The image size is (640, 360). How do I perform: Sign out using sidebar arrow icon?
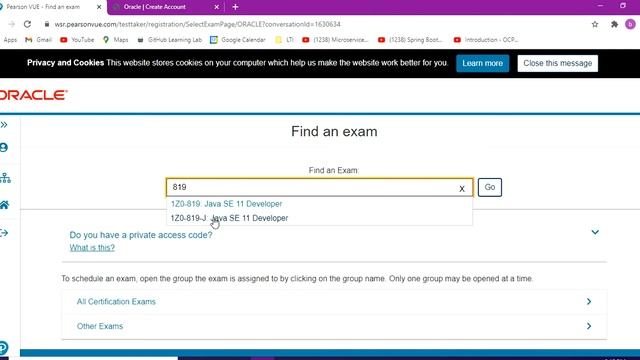[x=4, y=233]
